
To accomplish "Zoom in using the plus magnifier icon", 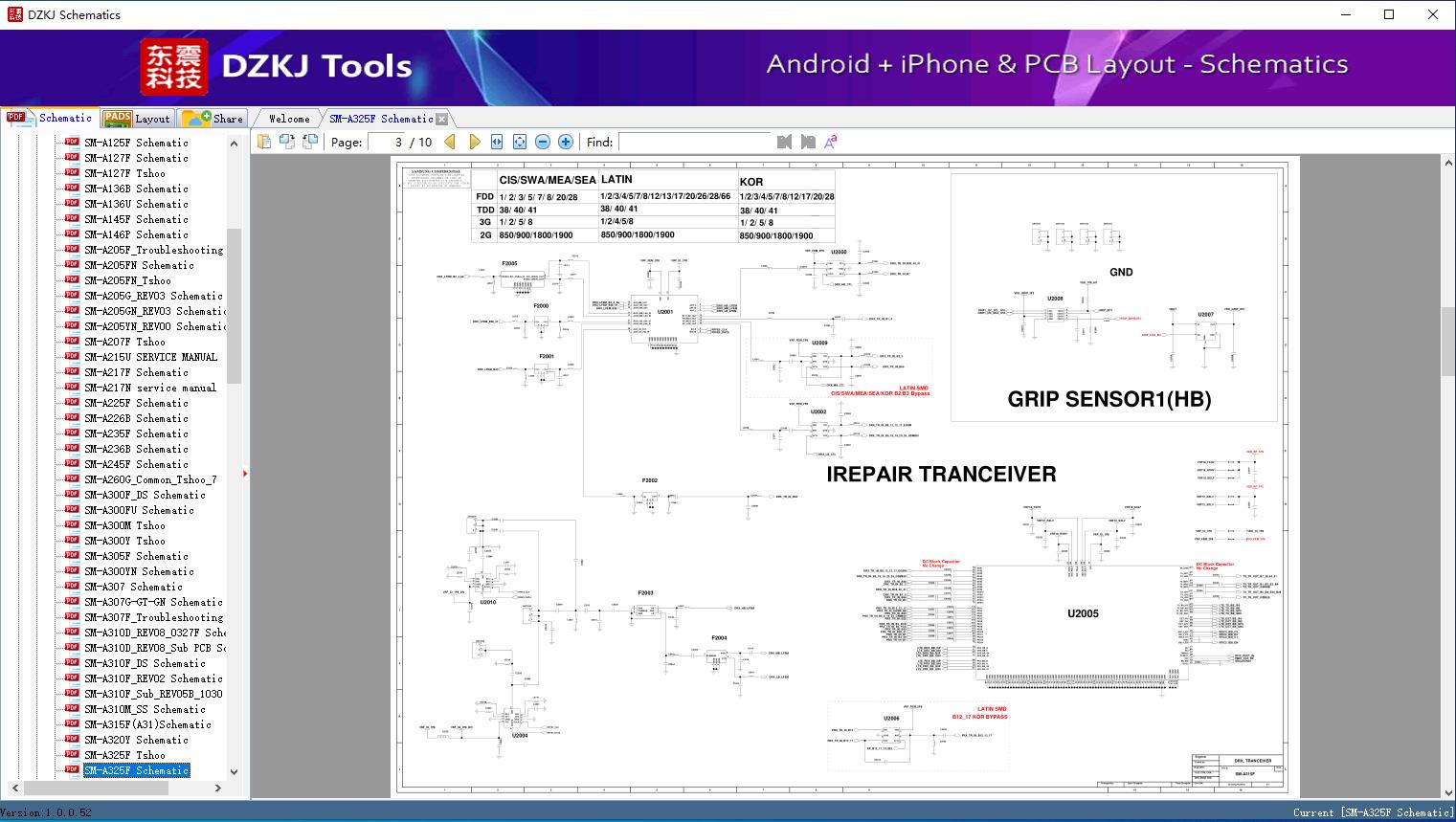I will (x=565, y=141).
